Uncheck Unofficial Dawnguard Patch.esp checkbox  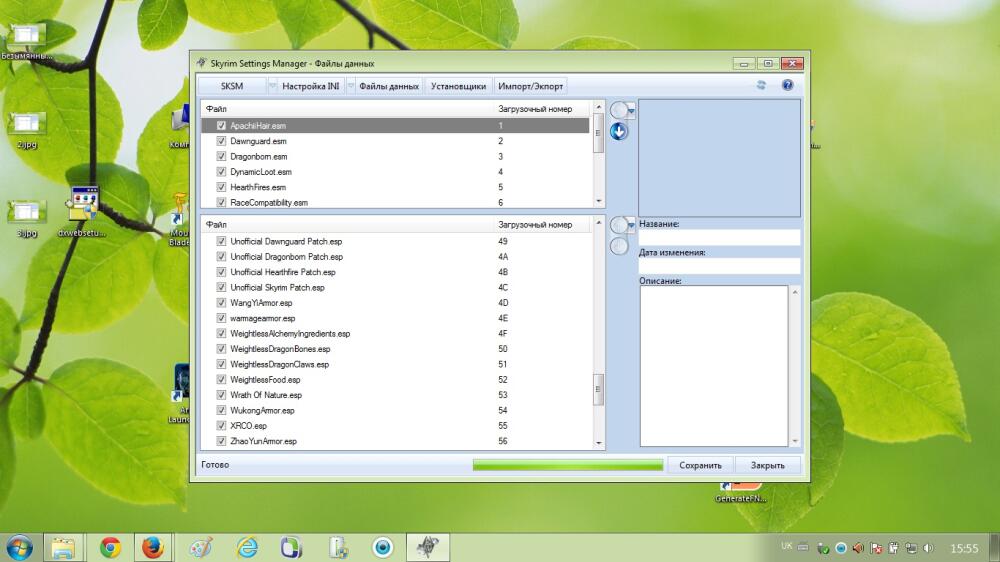click(x=221, y=241)
